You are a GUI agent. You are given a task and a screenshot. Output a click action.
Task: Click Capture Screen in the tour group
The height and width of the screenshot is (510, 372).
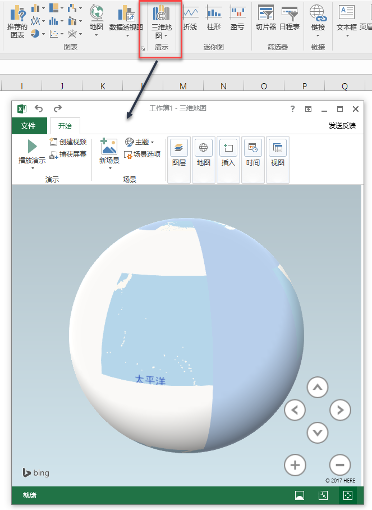(x=68, y=154)
